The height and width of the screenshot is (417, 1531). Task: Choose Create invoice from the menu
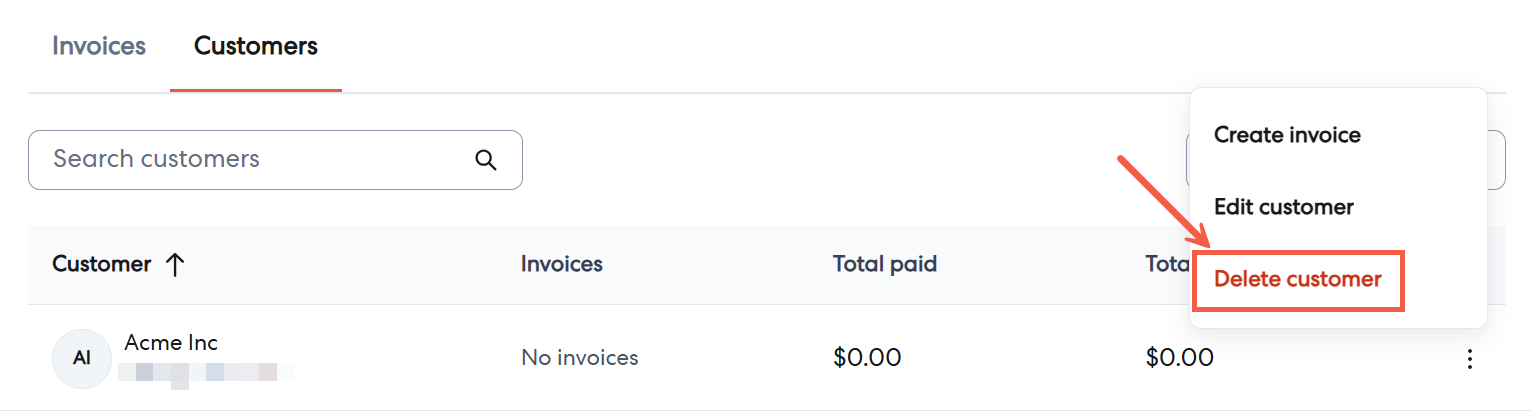pyautogui.click(x=1287, y=135)
